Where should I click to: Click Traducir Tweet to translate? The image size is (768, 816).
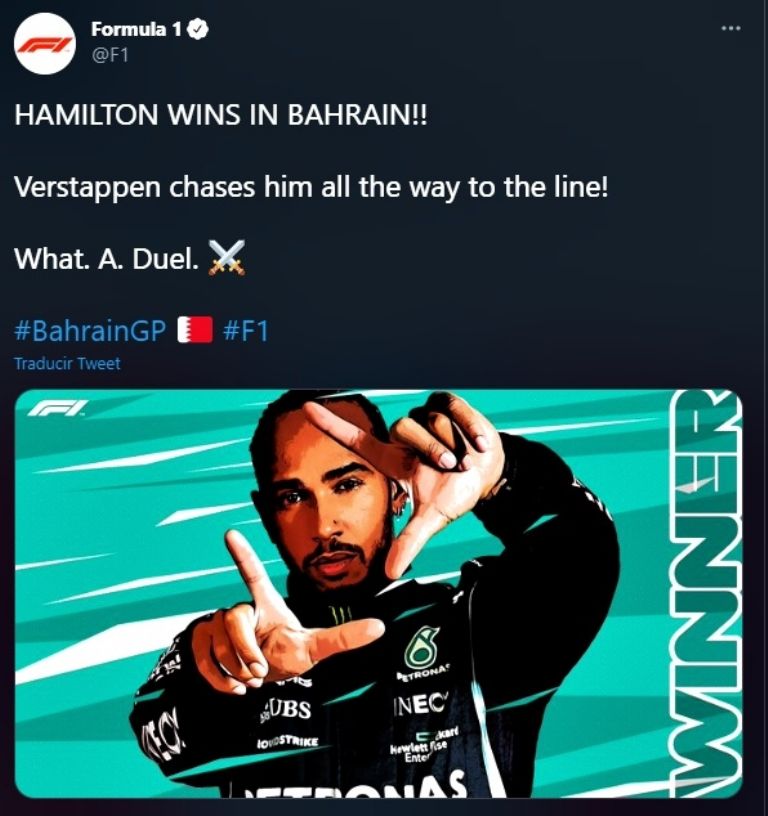click(67, 363)
